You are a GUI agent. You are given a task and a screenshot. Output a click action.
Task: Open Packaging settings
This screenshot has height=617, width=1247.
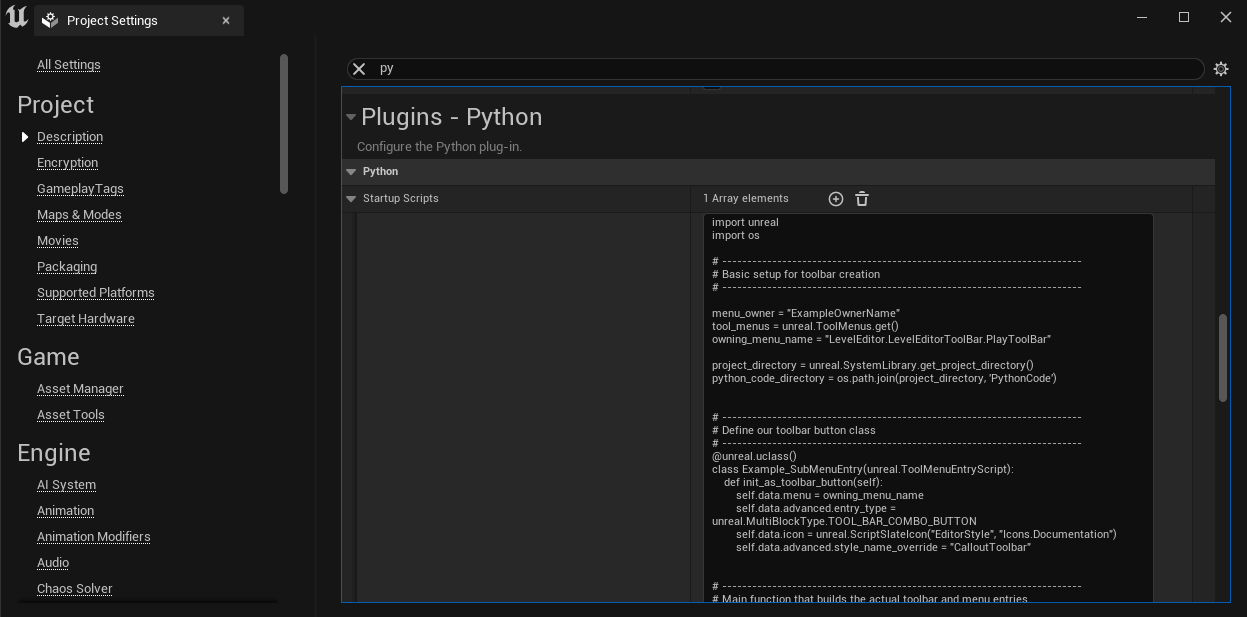[67, 267]
